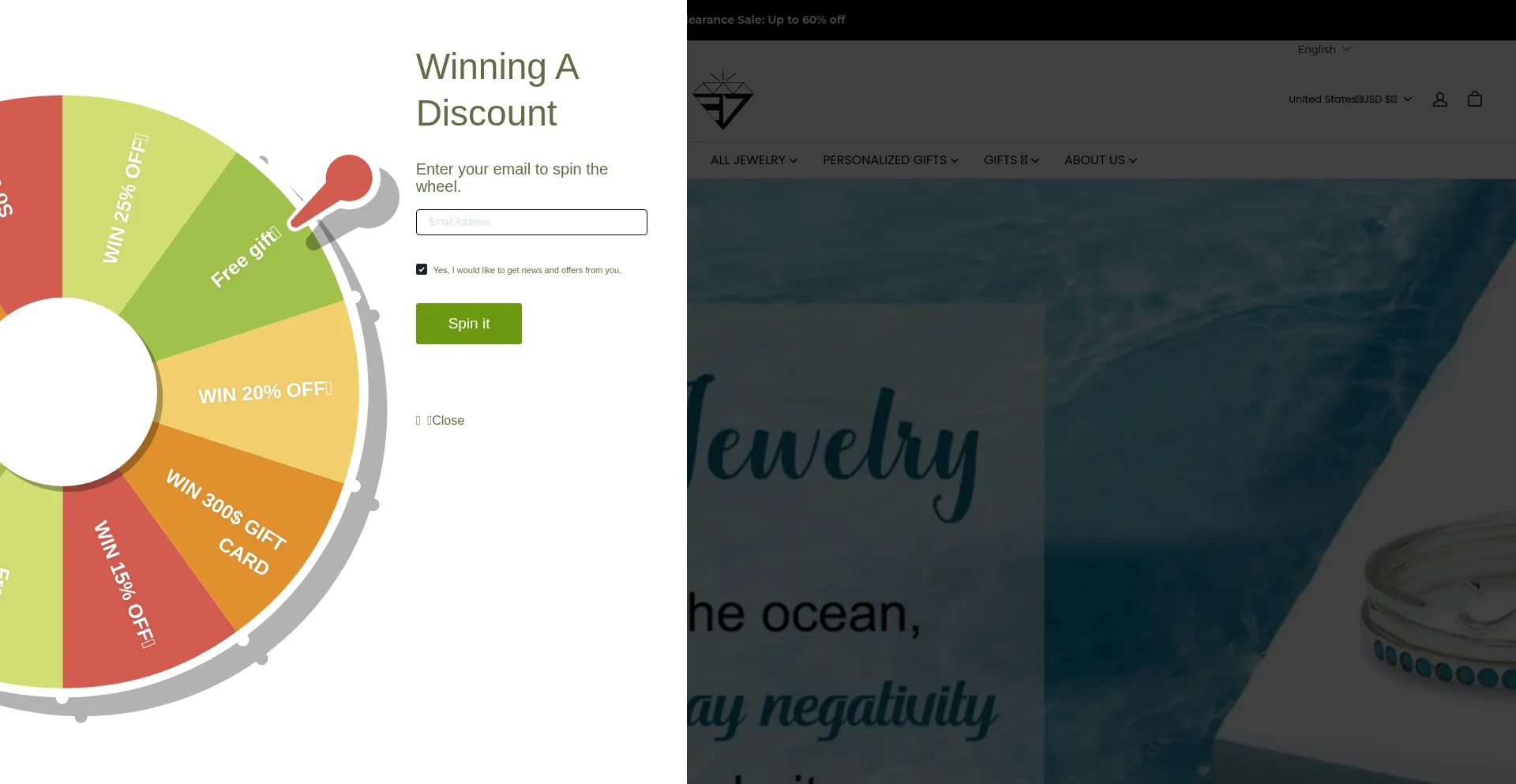Screen dimensions: 1516x784
Task: Open the user account icon
Action: [x=1439, y=99]
